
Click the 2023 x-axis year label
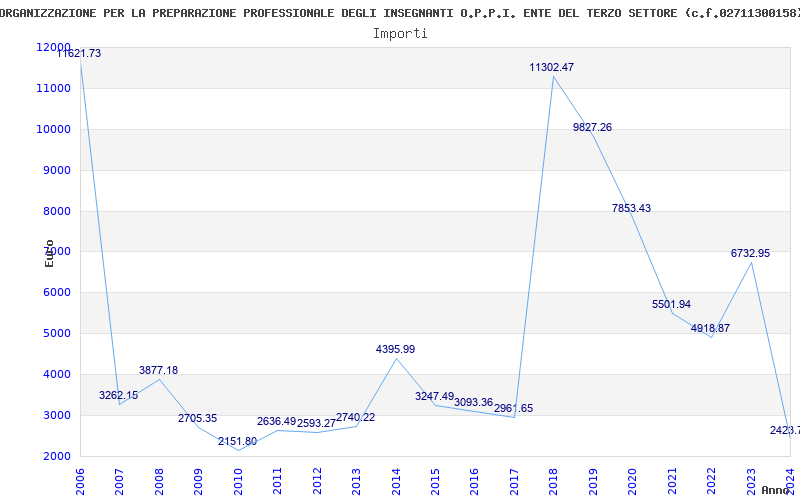pyautogui.click(x=752, y=481)
